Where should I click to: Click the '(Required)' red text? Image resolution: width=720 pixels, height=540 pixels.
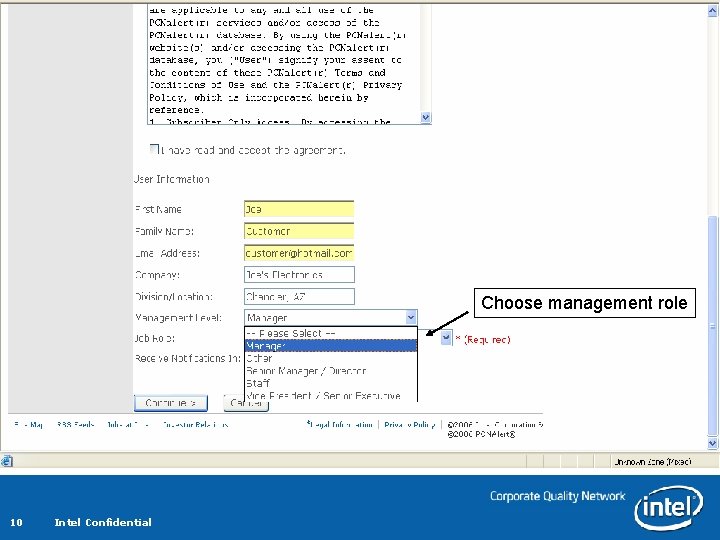pos(487,339)
